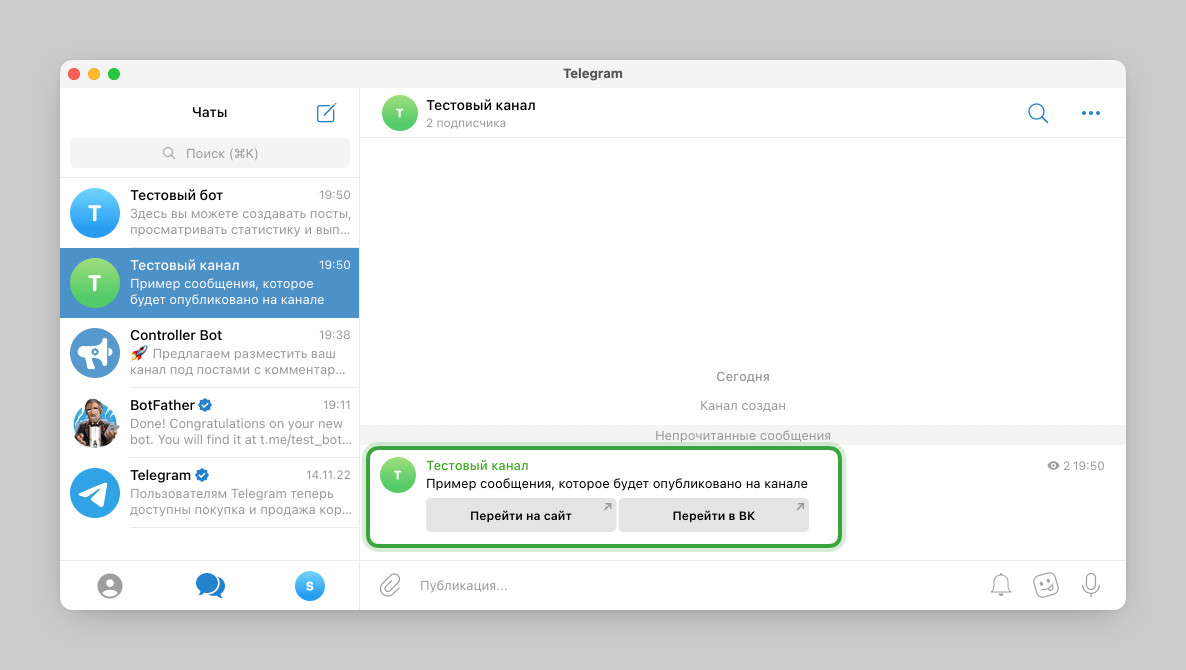Viewport: 1186px width, 670px height.
Task: Click the search magnifier in channel header
Action: point(1037,113)
